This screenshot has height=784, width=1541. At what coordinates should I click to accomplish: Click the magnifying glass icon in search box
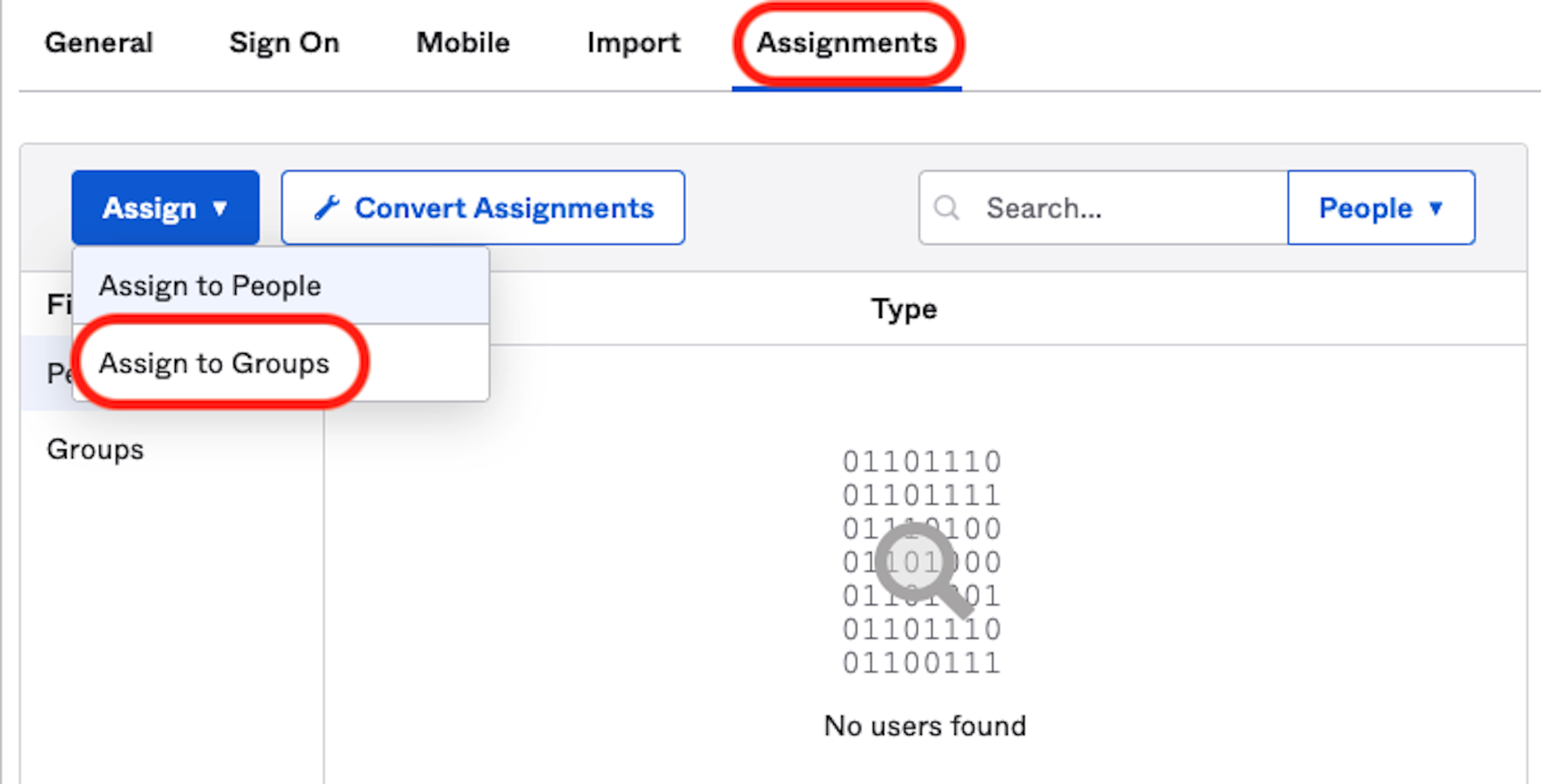click(x=947, y=208)
